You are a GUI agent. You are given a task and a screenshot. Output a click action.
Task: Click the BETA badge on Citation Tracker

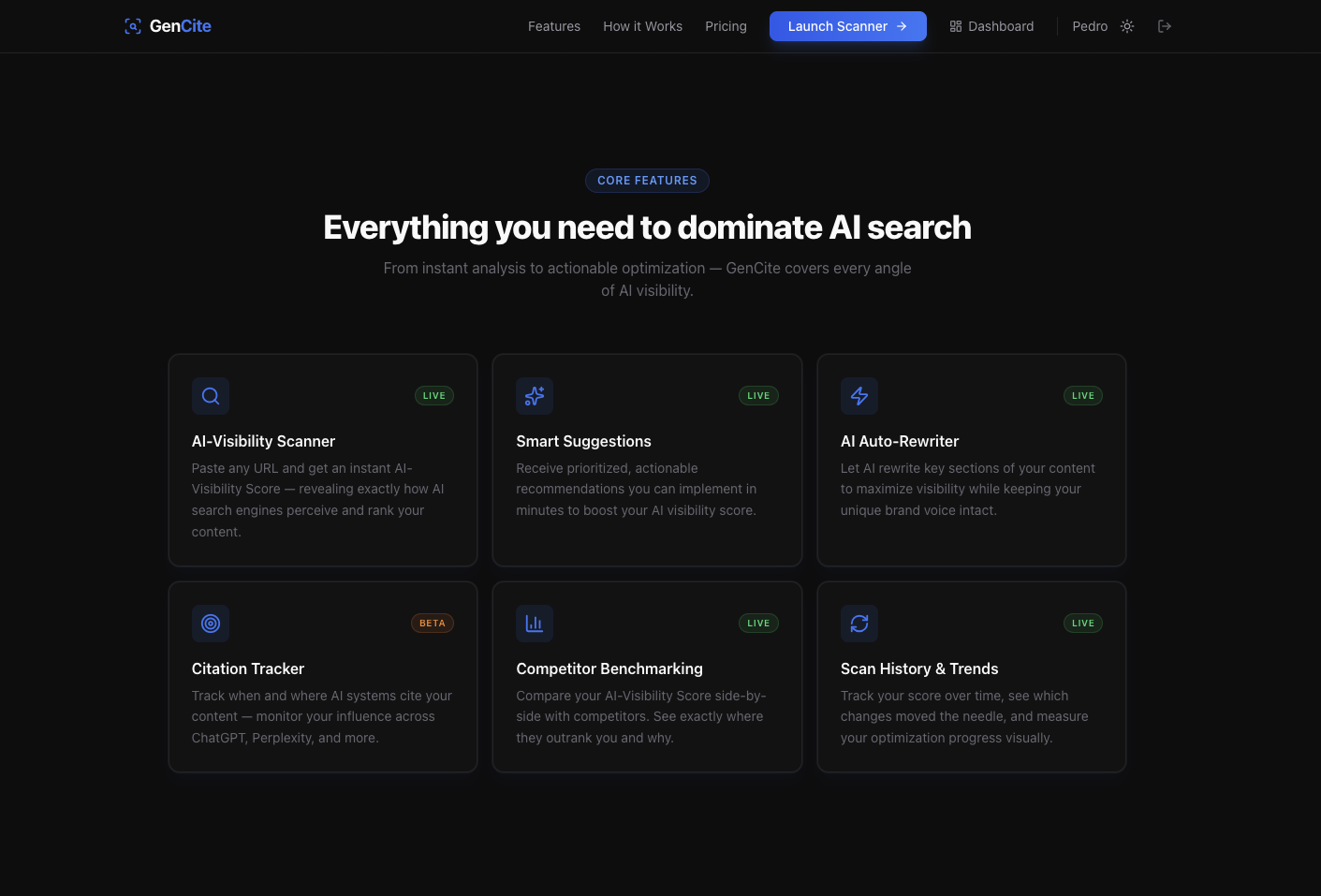(433, 624)
